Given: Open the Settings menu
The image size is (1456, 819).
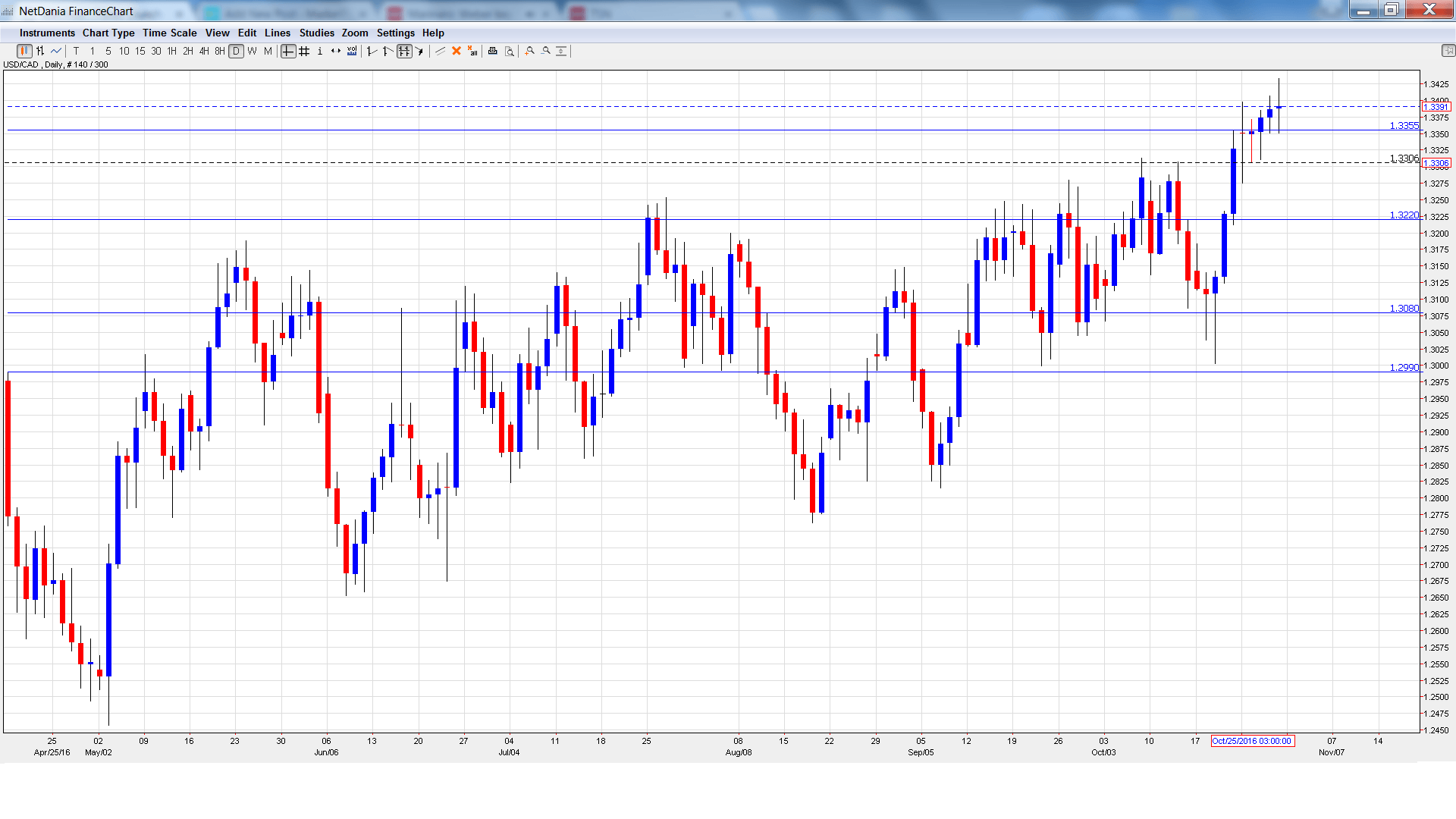Looking at the screenshot, I should tap(395, 33).
